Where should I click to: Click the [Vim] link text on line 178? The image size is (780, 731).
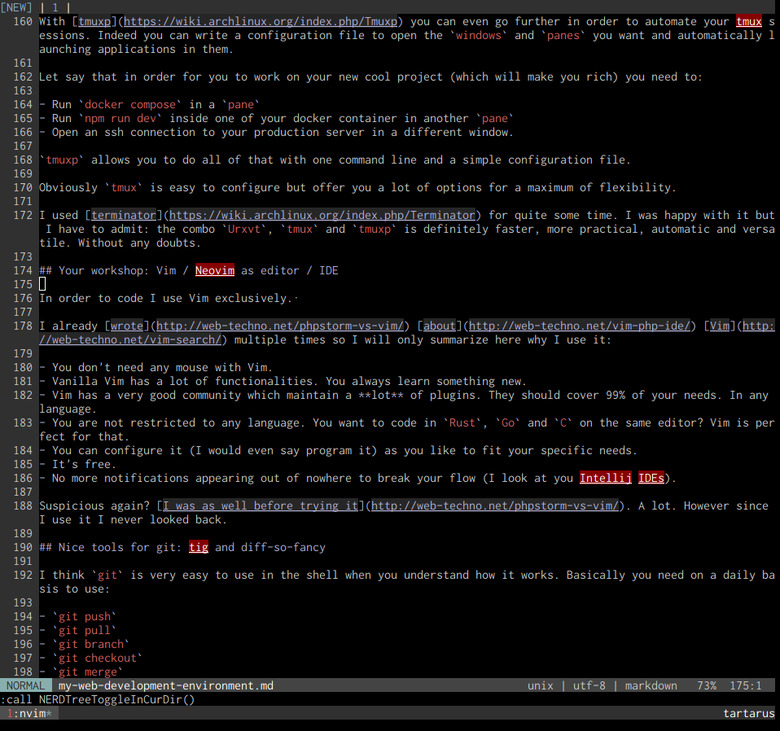(x=719, y=326)
